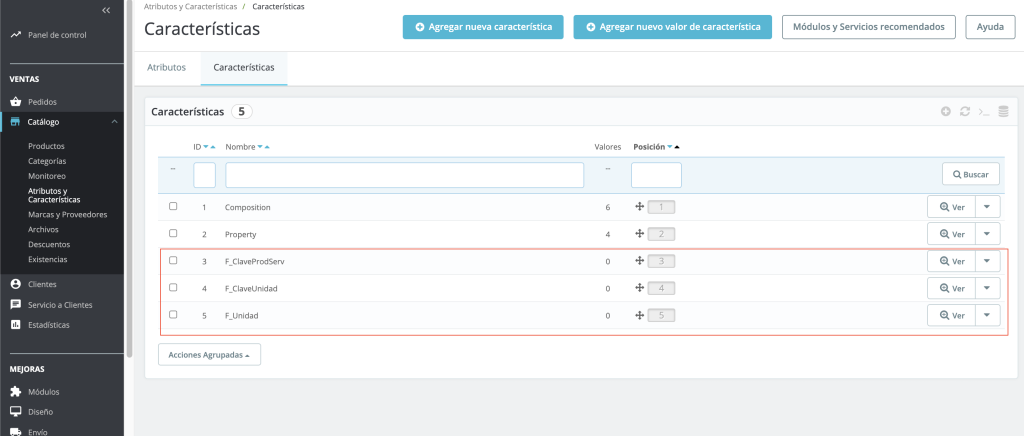1024x436 pixels.
Task: Click Agregar nueva característica button
Action: 483,27
